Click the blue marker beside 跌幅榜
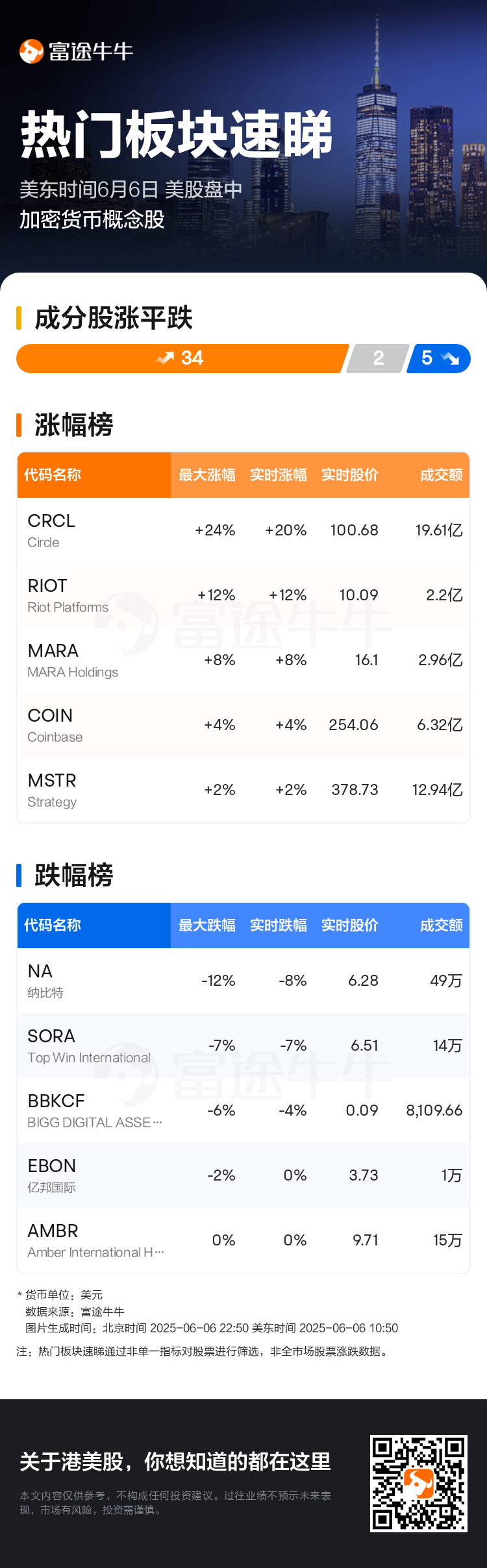Screen dimensions: 487x1568 point(19,876)
